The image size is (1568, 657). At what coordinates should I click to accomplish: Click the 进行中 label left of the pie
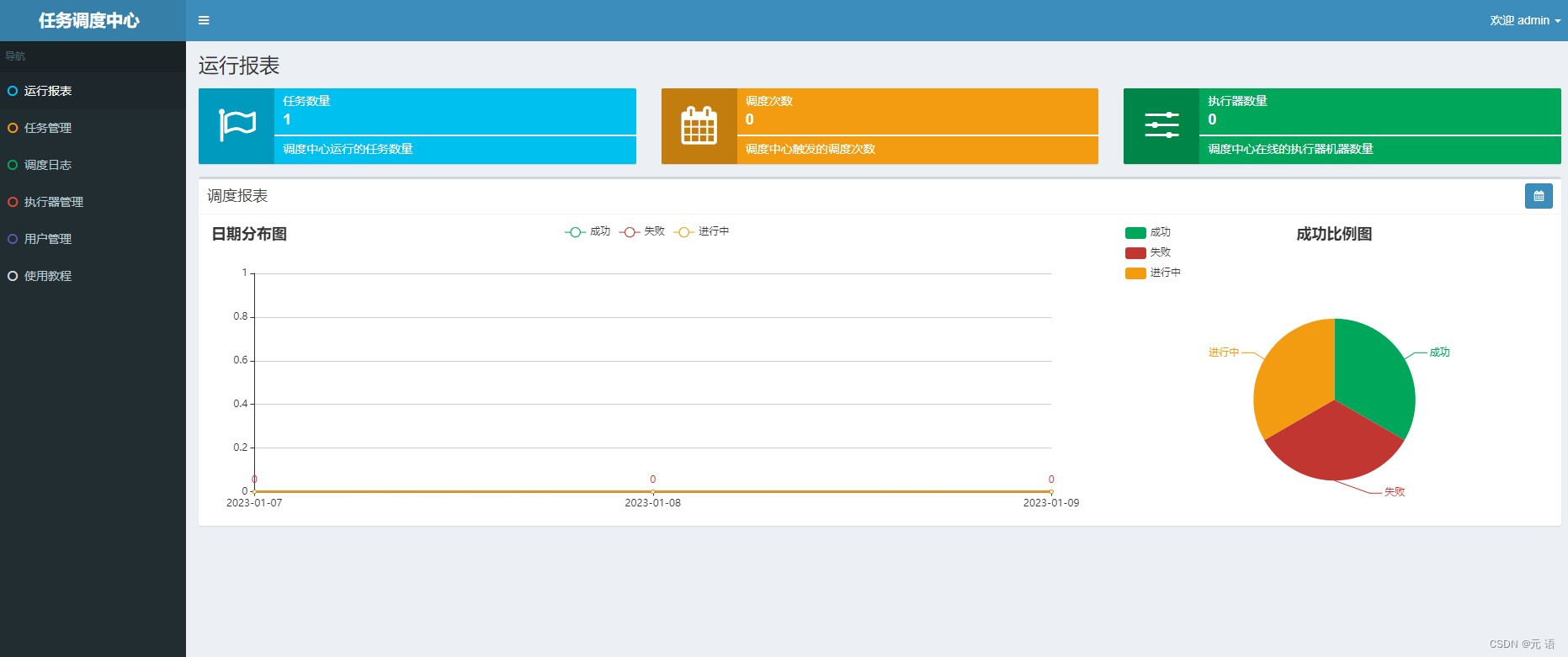[x=1224, y=352]
